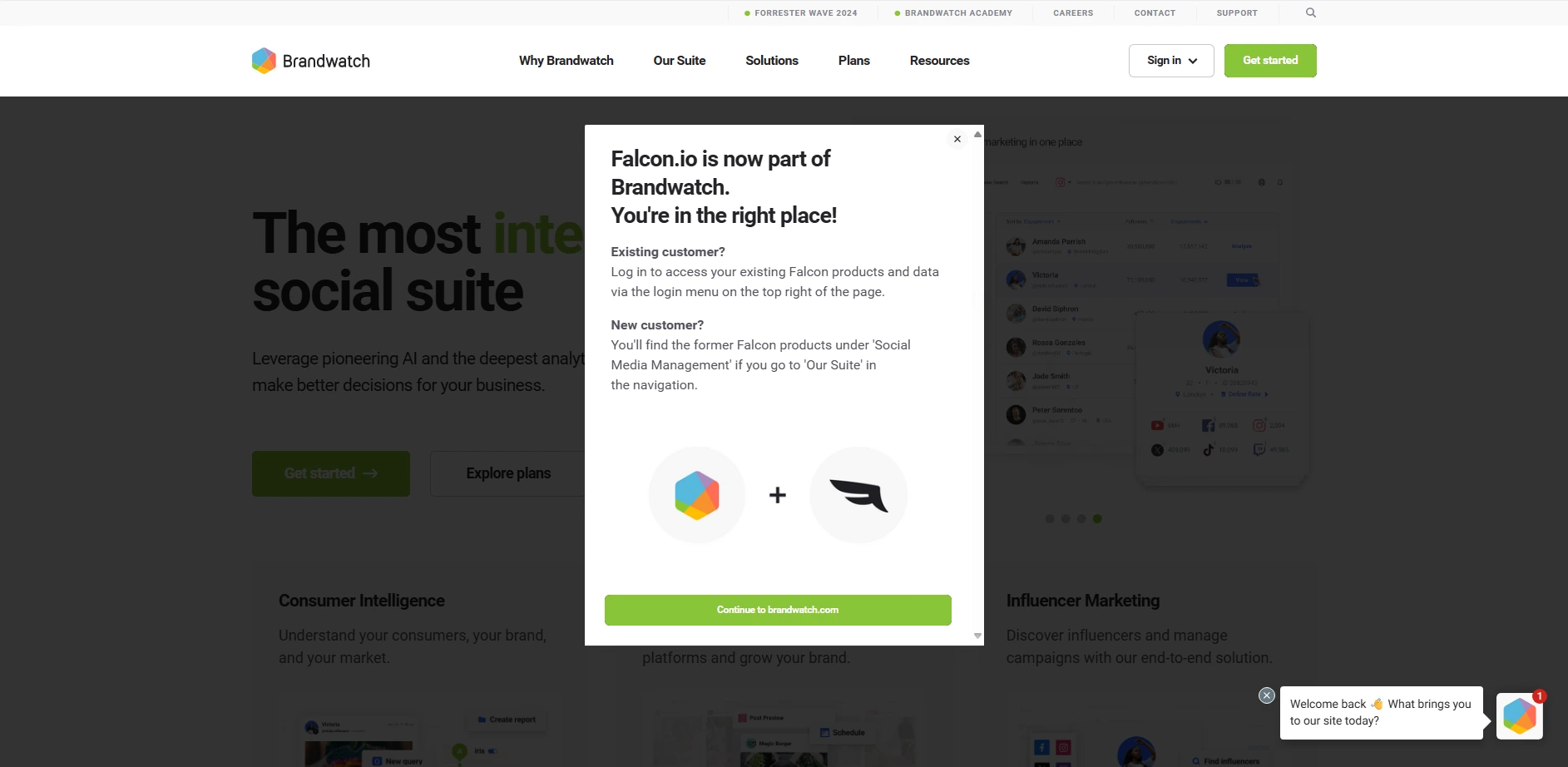The image size is (1568, 767).
Task: Click the Create report label in preview
Action: coord(507,720)
